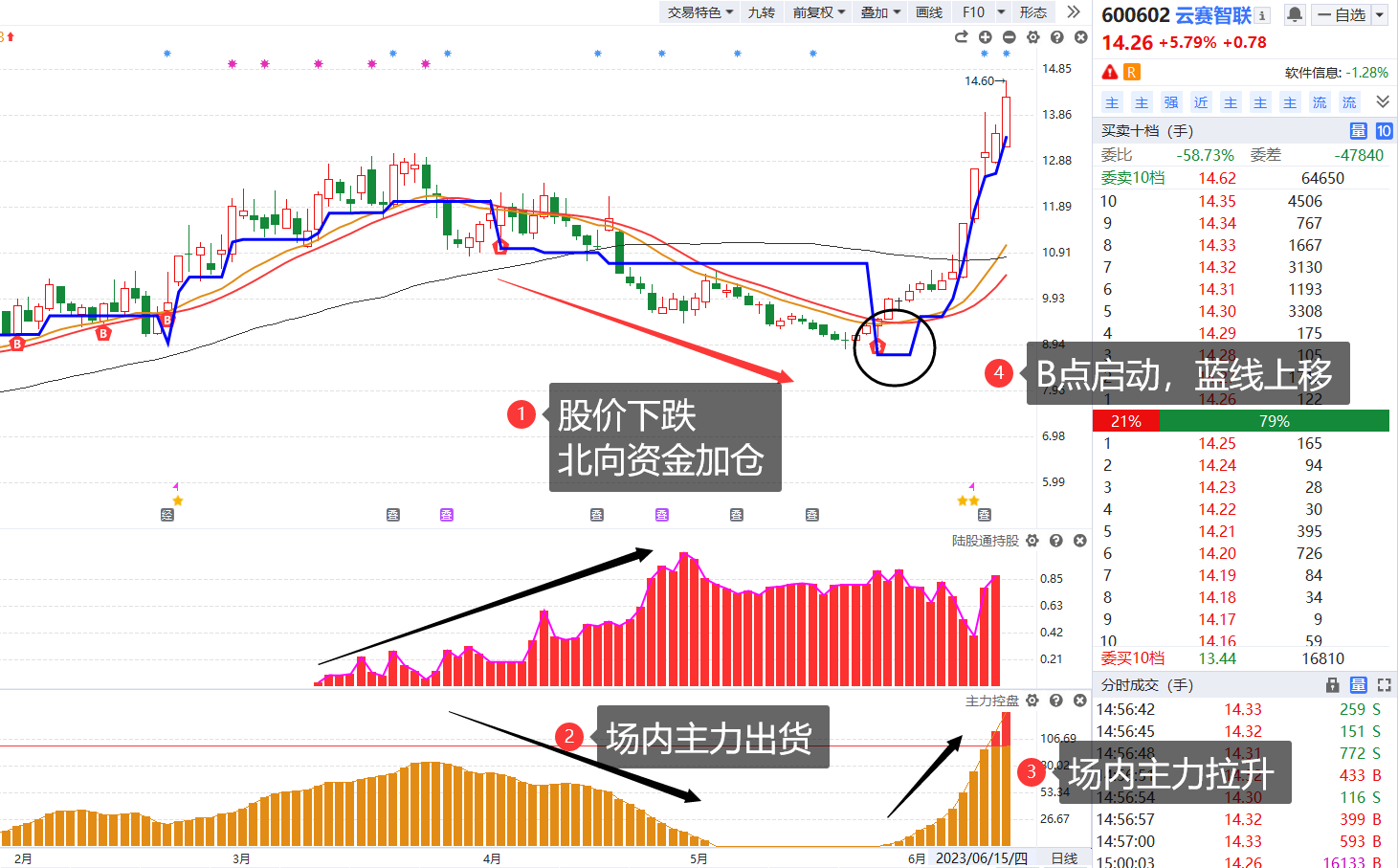
Task: Zoom in the K-line chart with plus icon
Action: click(986, 37)
